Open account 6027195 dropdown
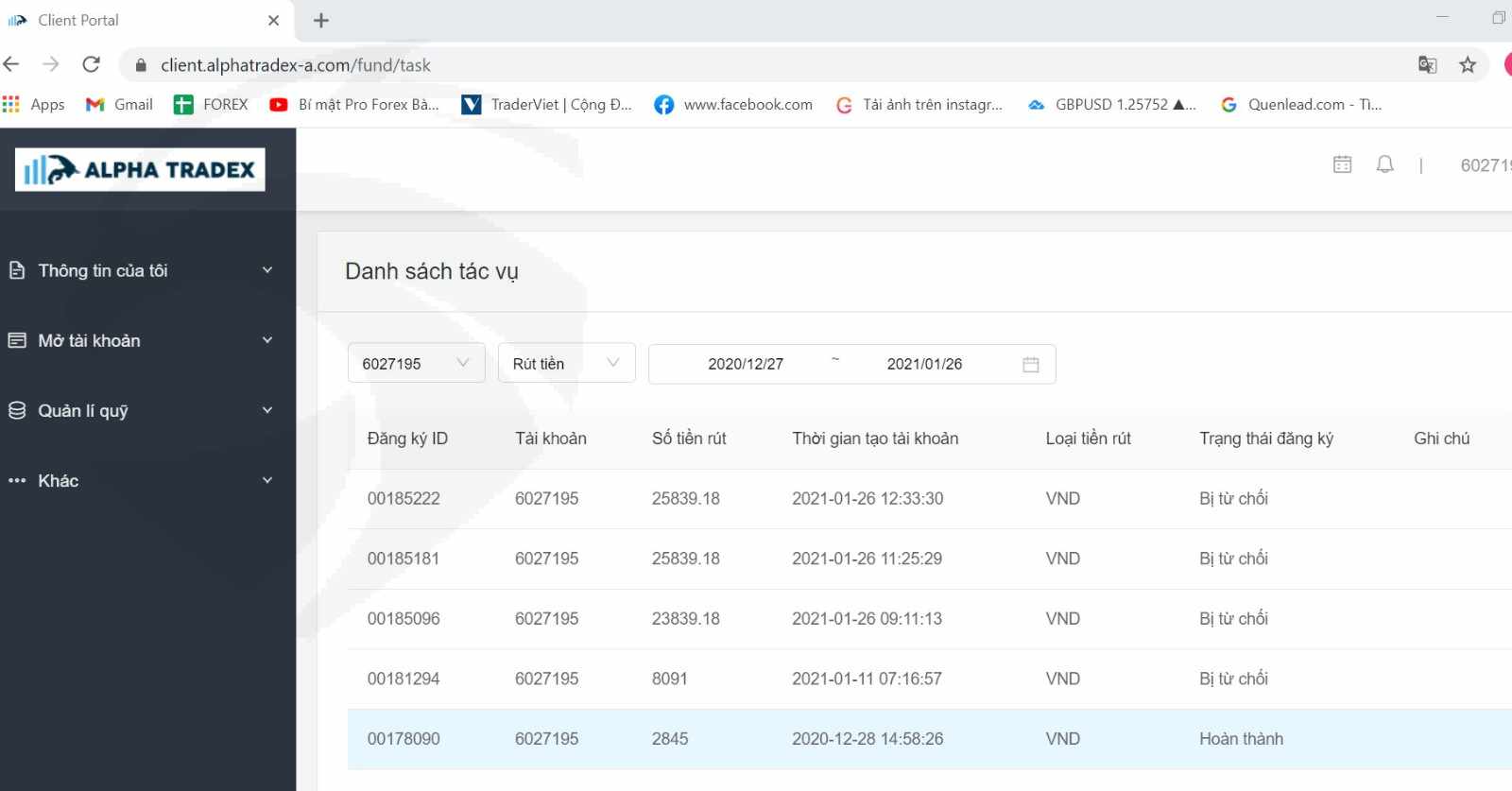The width and height of the screenshot is (1512, 791). pos(416,364)
